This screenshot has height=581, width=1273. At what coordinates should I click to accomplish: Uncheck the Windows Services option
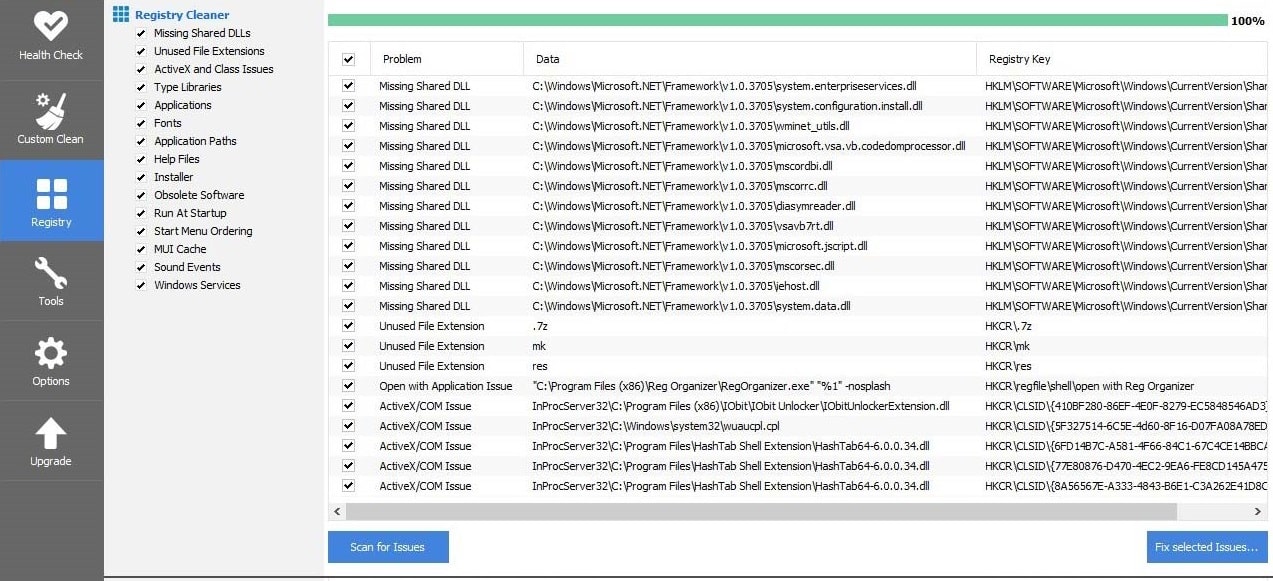[x=143, y=285]
